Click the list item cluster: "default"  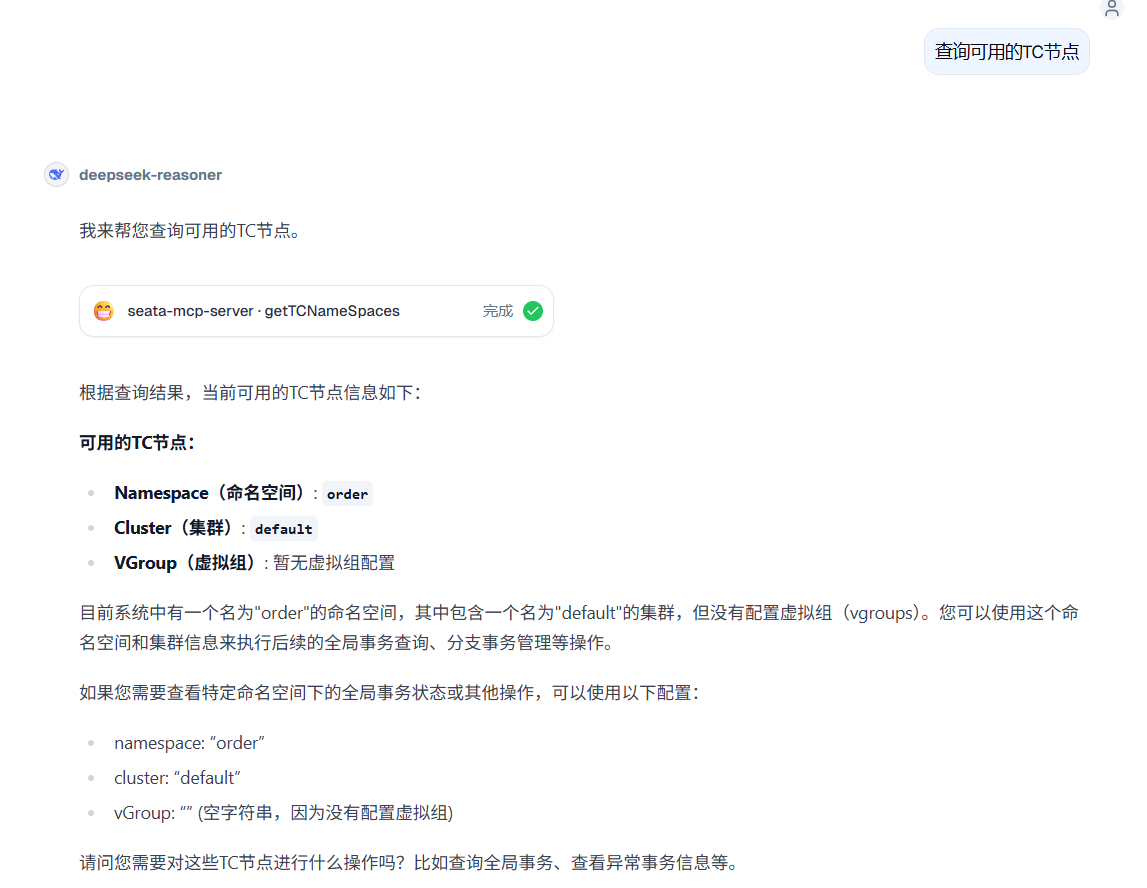pos(178,778)
